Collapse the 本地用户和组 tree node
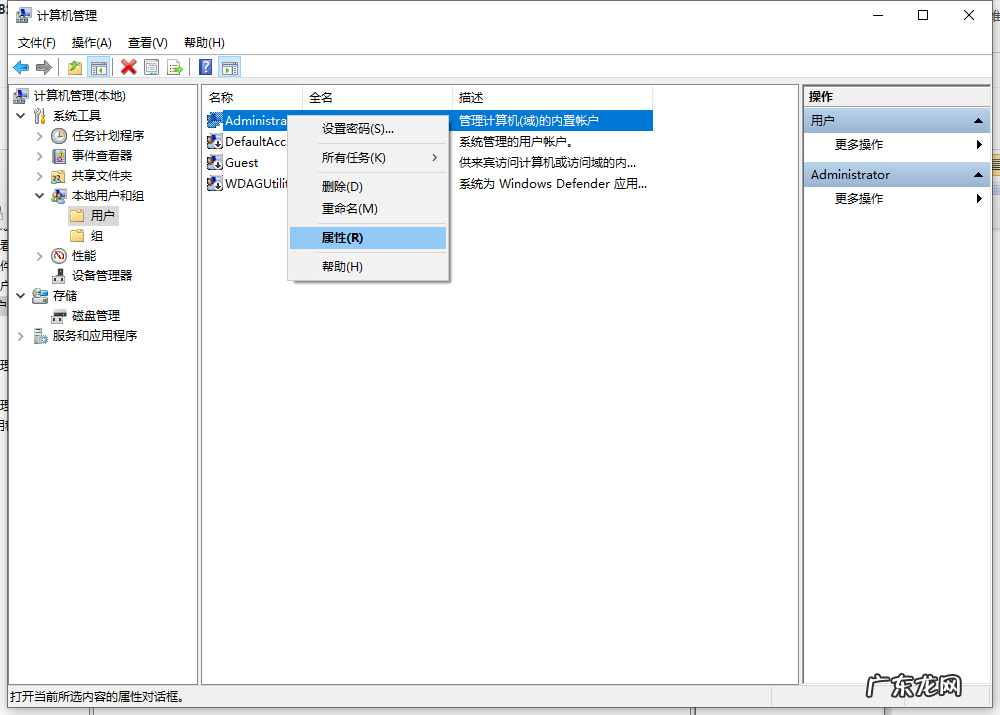 click(x=40, y=196)
